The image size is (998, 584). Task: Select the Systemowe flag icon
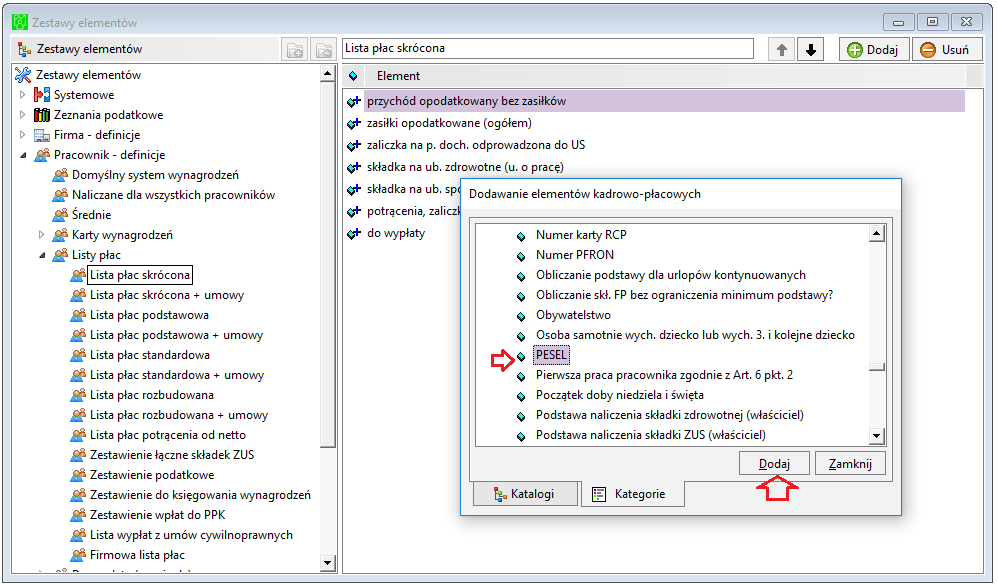pos(42,95)
